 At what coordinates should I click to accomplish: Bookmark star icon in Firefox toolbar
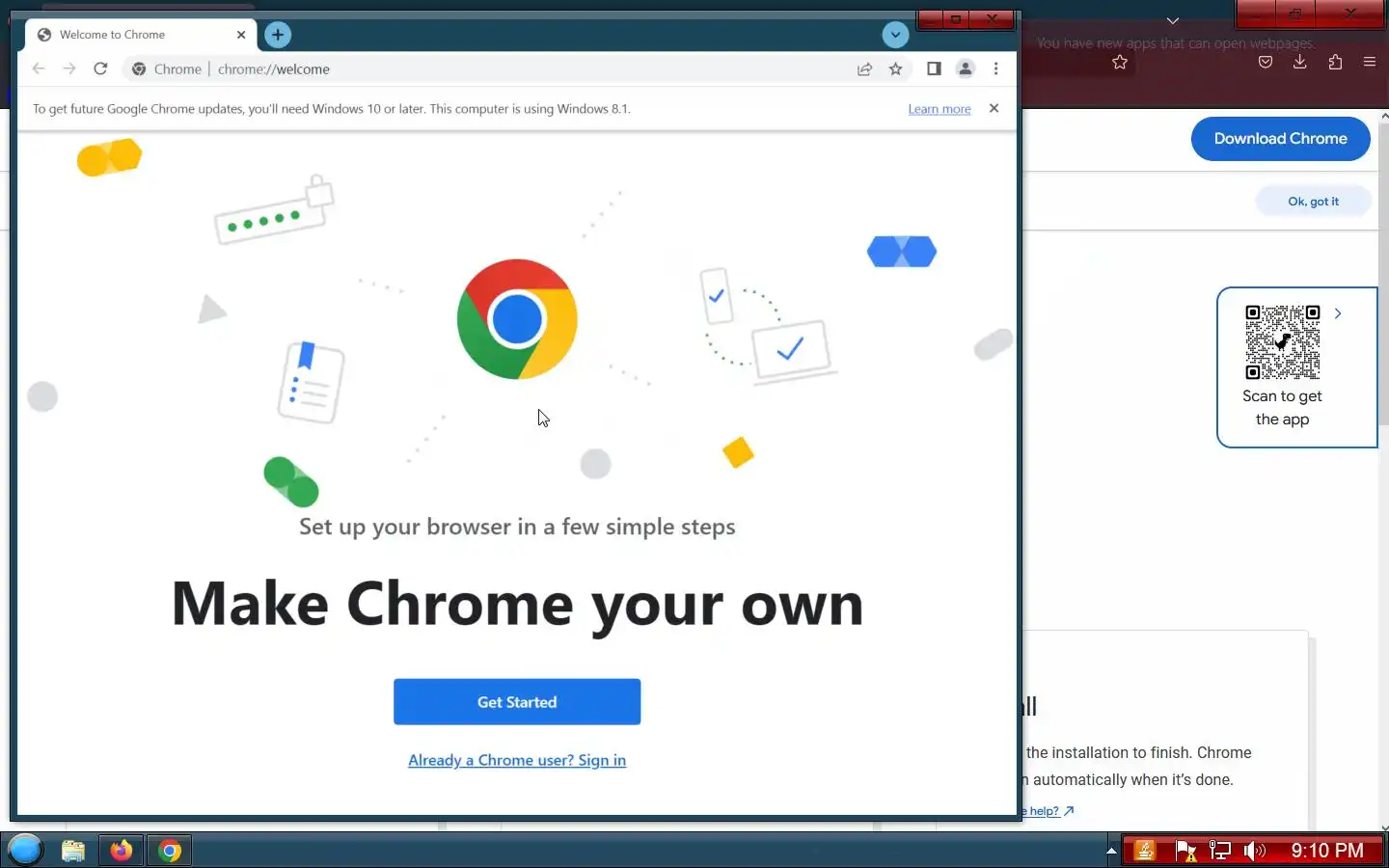[1119, 63]
